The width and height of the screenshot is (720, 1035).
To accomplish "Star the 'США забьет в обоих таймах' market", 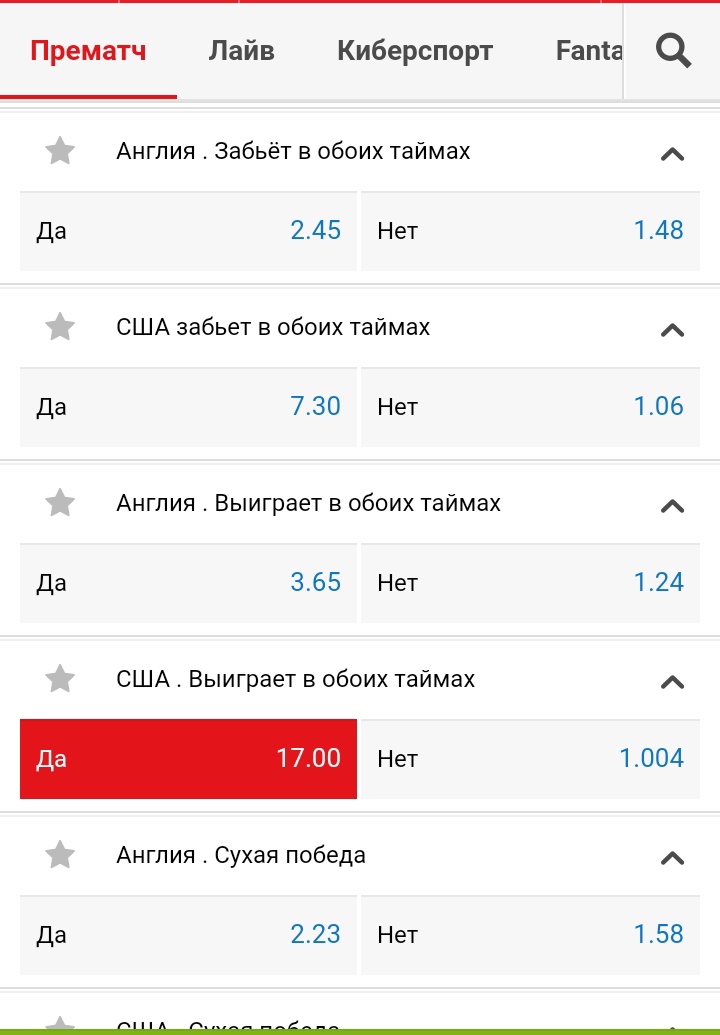I will click(x=60, y=327).
